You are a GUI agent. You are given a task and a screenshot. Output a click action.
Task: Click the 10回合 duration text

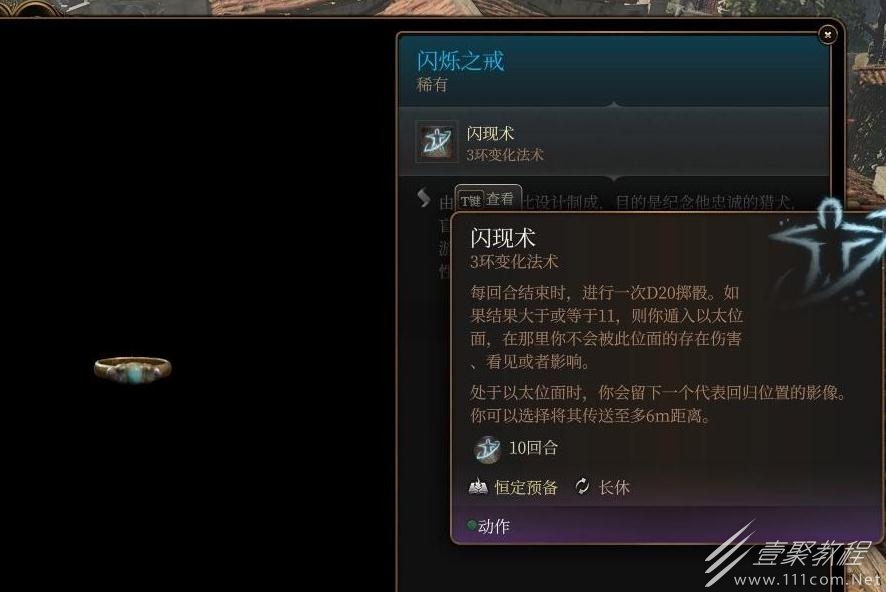(x=533, y=448)
